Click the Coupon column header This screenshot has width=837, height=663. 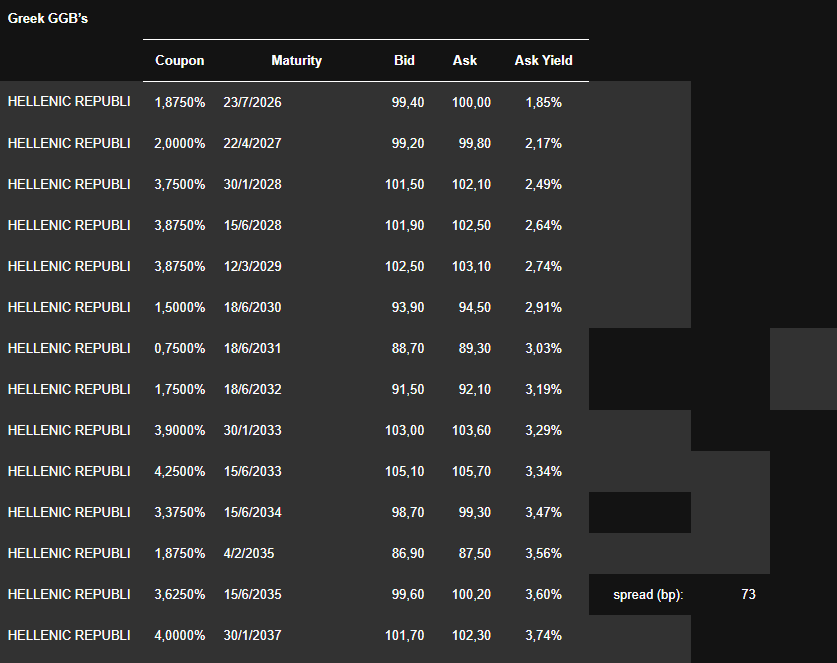[180, 60]
